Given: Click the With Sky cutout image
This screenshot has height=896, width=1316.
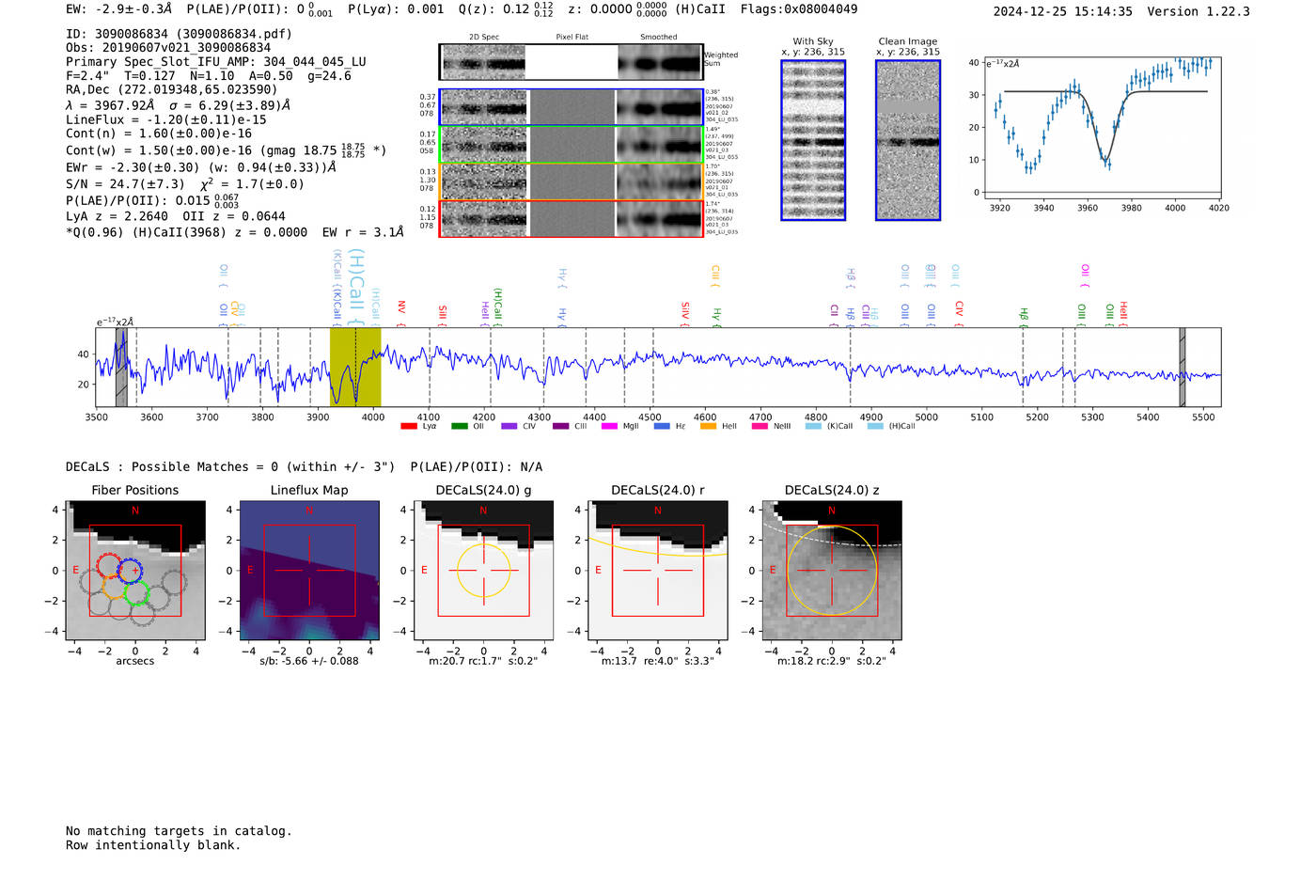Looking at the screenshot, I should click(813, 140).
